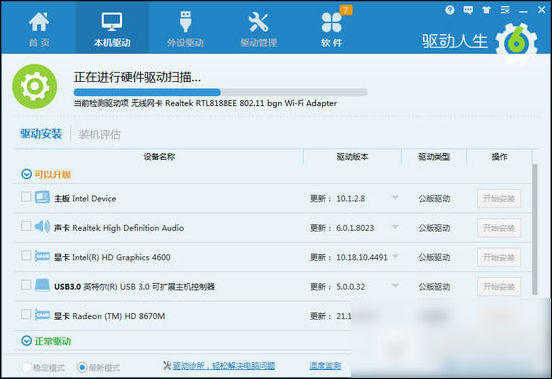Viewport: 552px width, 379px height.
Task: Click 公版驱动 in the Intel Device row
Action: tap(434, 198)
